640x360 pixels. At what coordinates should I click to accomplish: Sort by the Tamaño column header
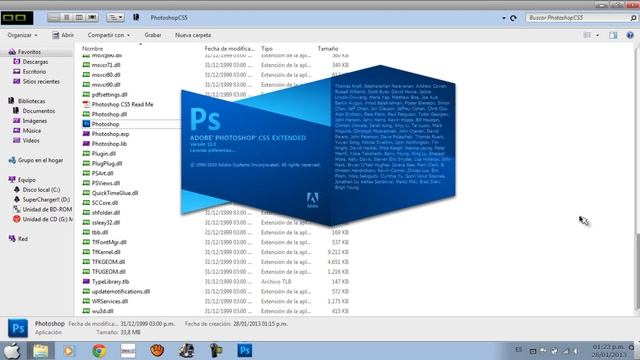[x=328, y=49]
